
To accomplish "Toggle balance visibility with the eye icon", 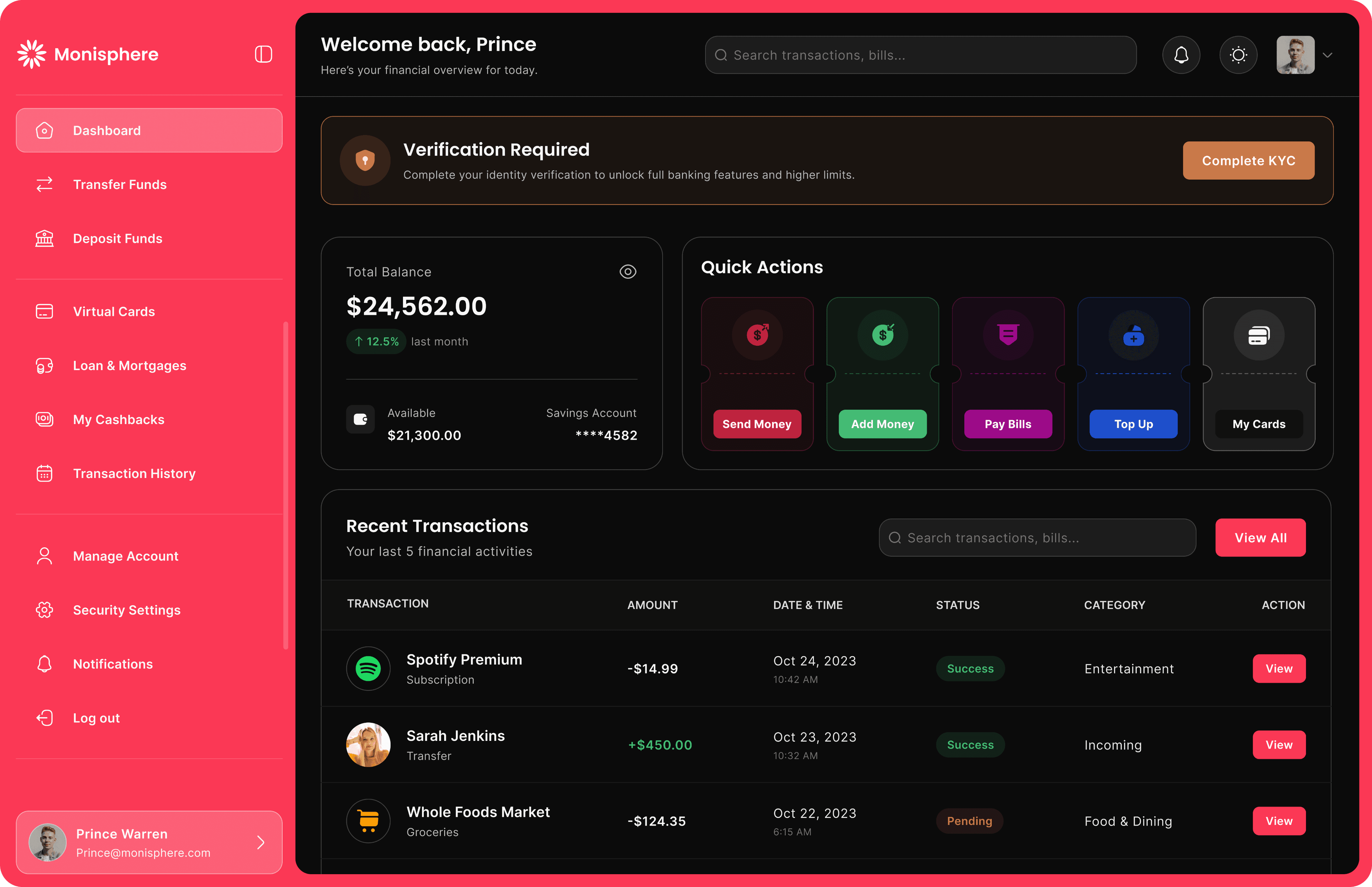I will click(628, 271).
